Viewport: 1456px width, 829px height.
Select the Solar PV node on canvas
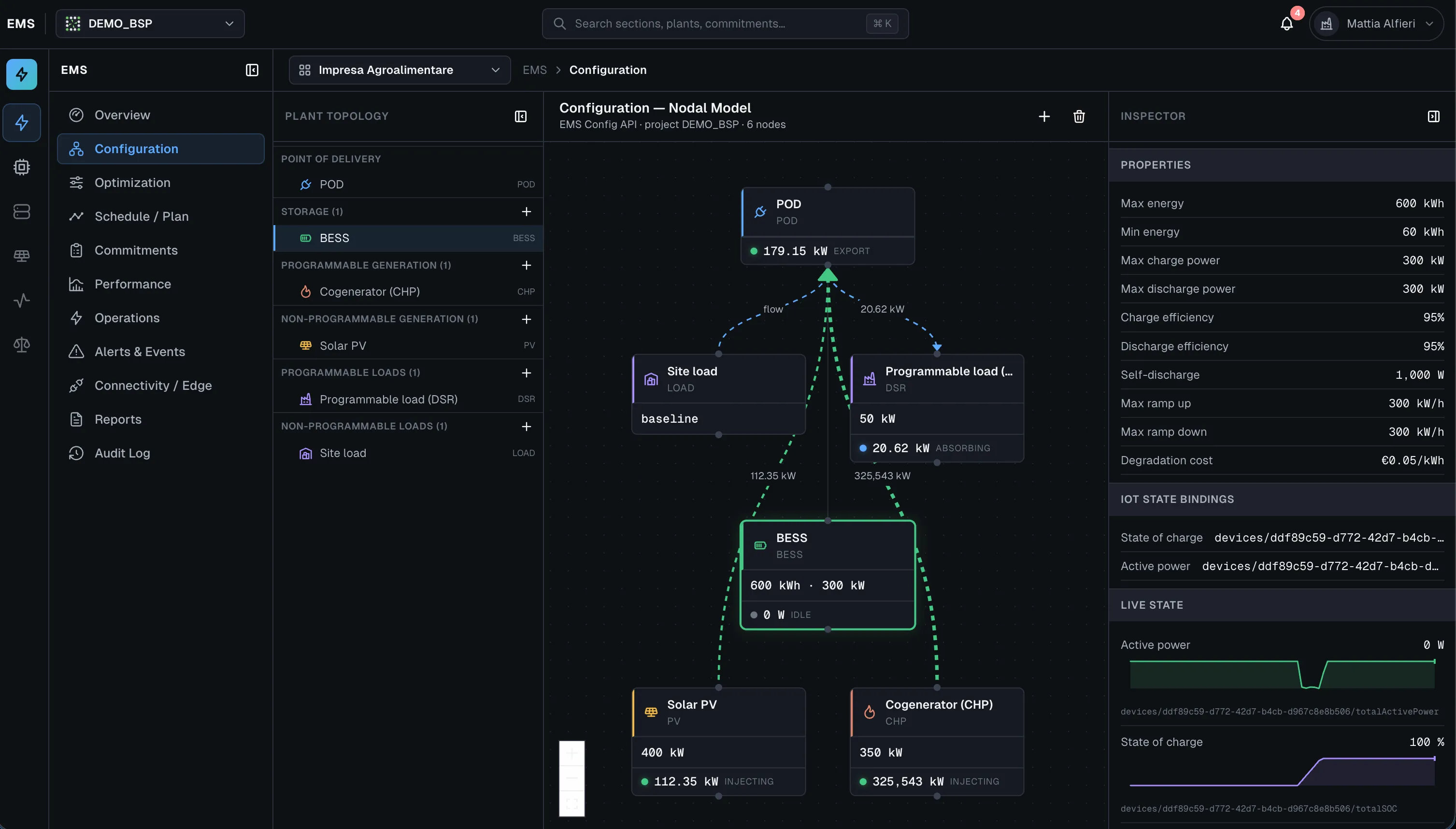coord(718,741)
